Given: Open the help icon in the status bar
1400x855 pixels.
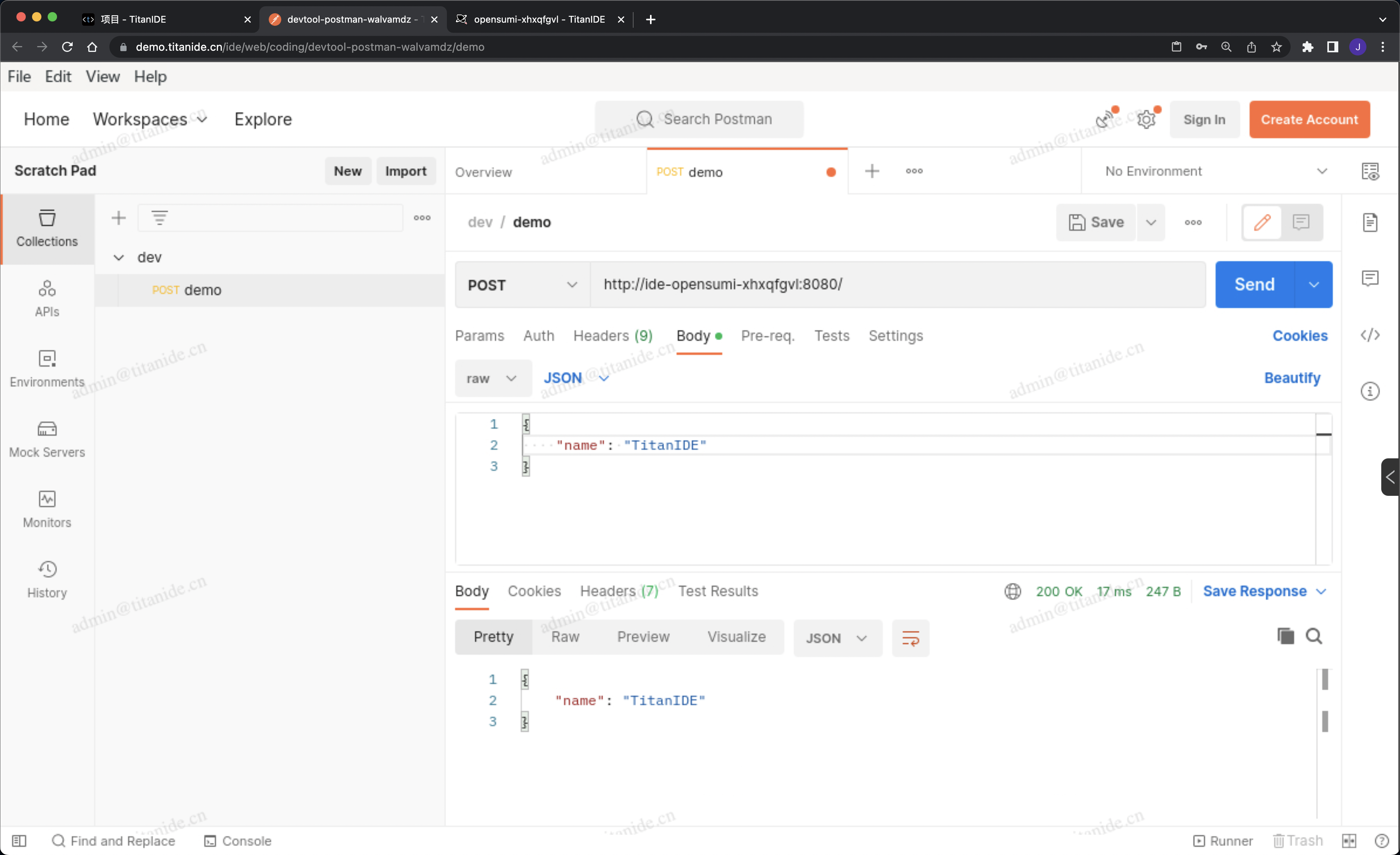Looking at the screenshot, I should coord(1382,841).
